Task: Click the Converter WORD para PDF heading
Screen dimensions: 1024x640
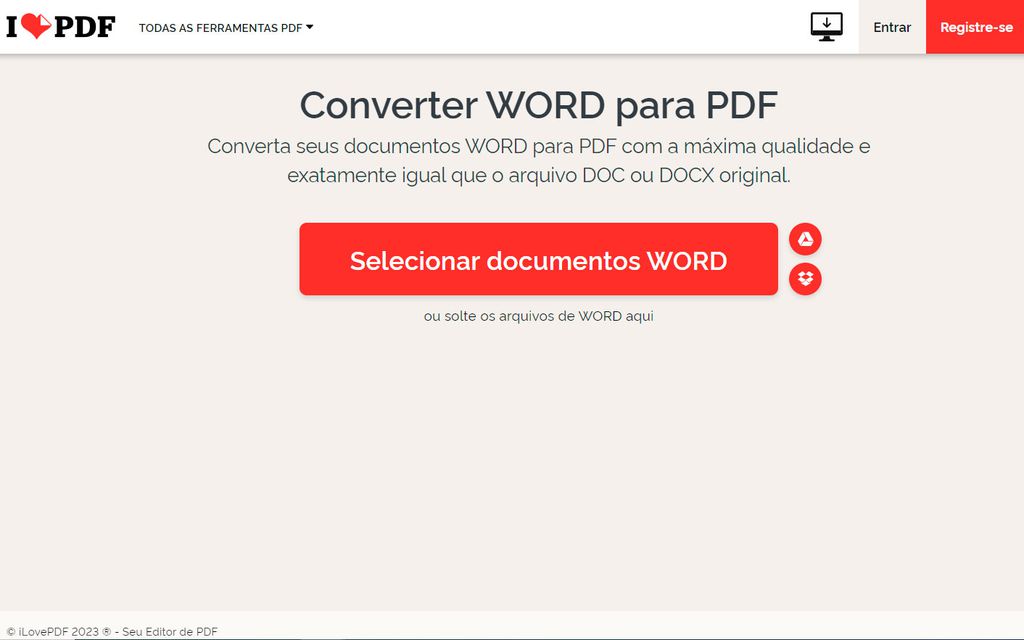Action: click(538, 105)
